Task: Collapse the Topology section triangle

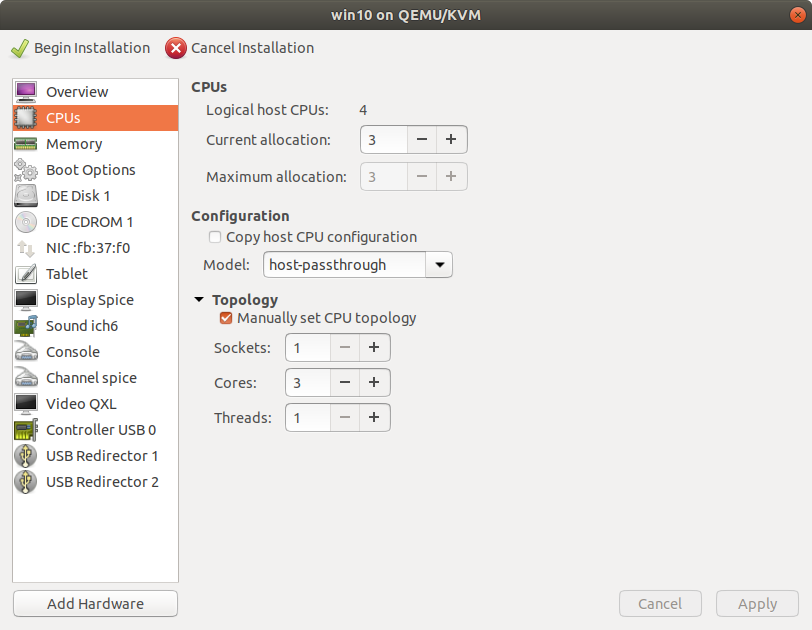Action: pos(200,300)
